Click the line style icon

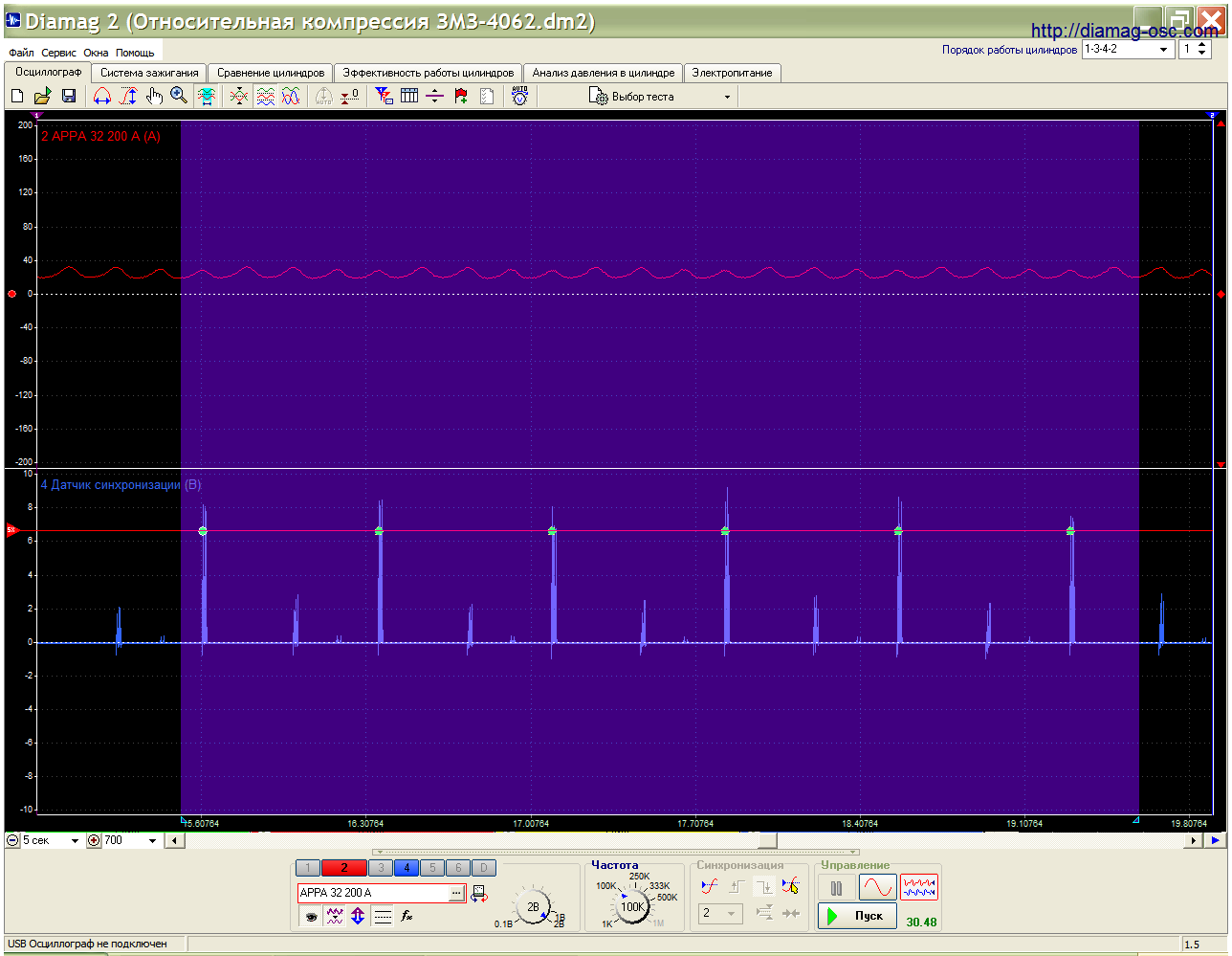(383, 916)
